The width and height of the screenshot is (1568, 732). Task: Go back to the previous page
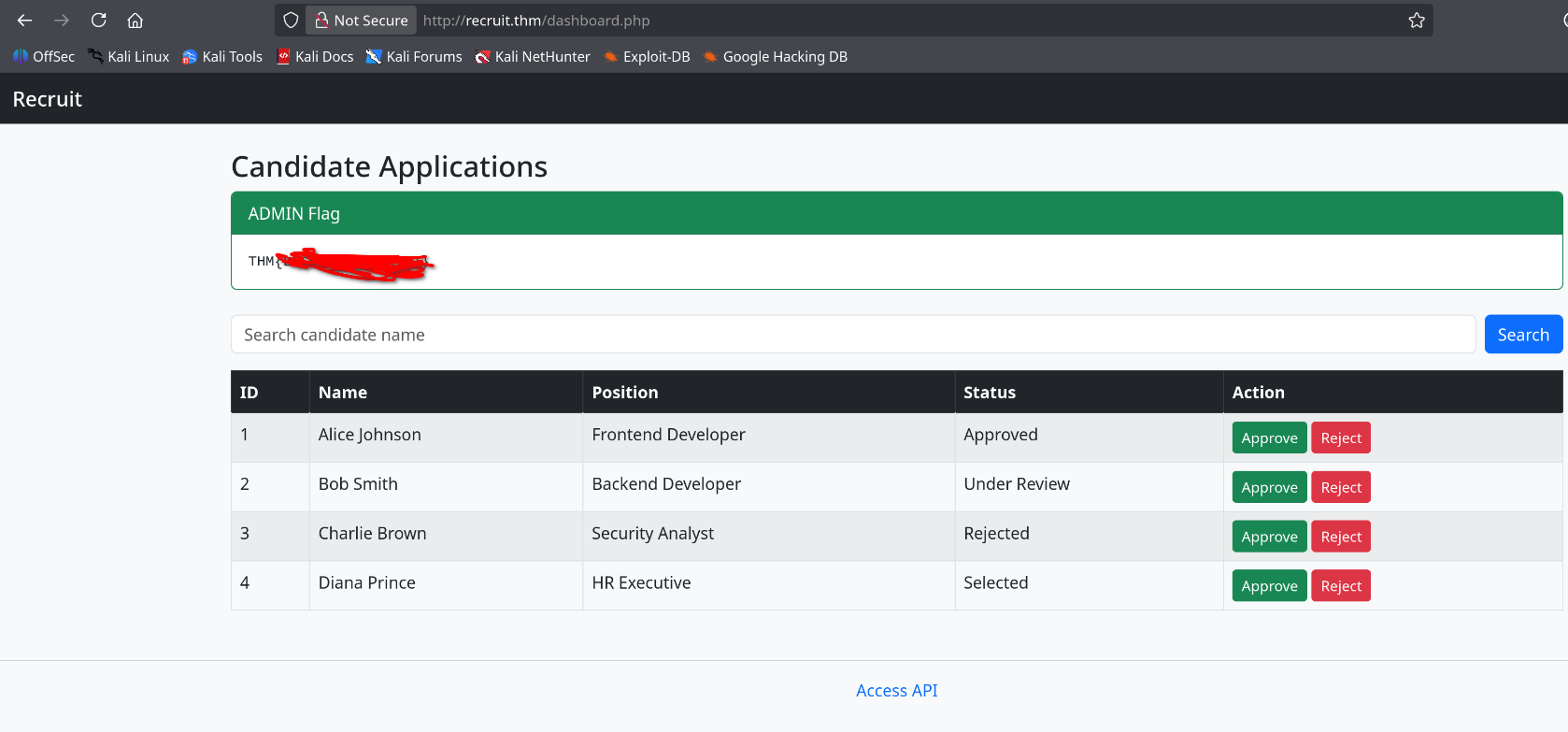tap(24, 20)
